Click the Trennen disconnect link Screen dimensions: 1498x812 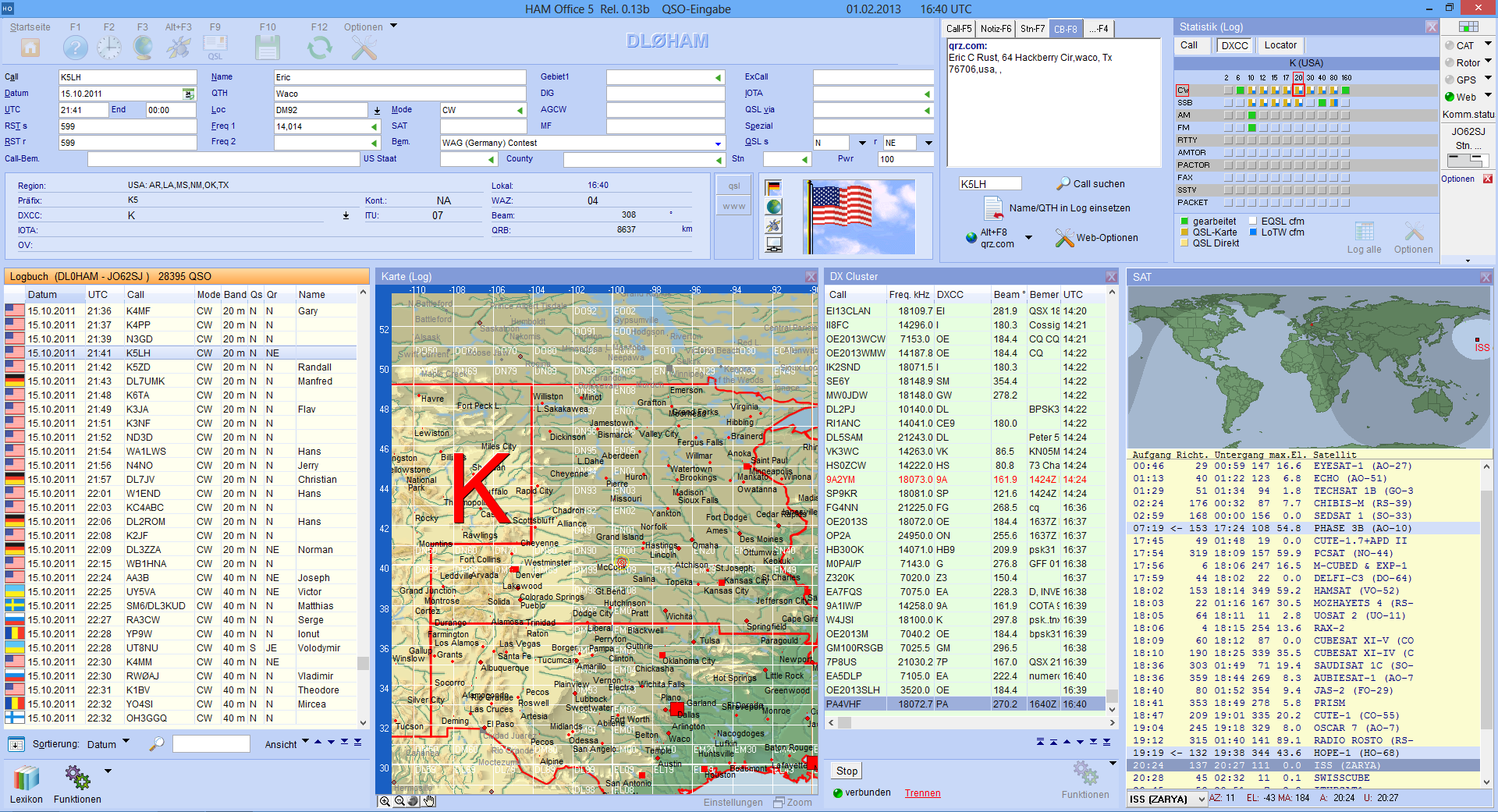pyautogui.click(x=922, y=793)
